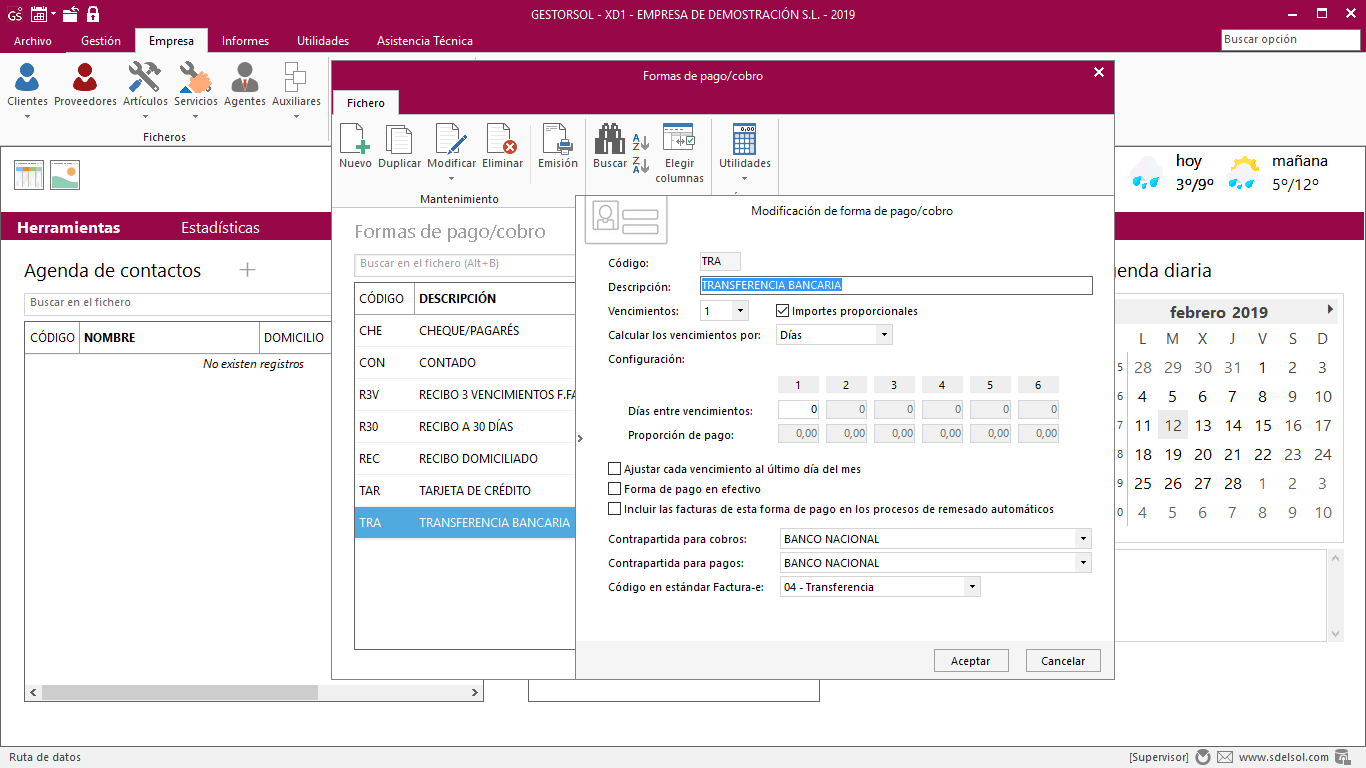Click the Agentes icon in Ficheros
This screenshot has width=1366, height=768.
click(244, 85)
